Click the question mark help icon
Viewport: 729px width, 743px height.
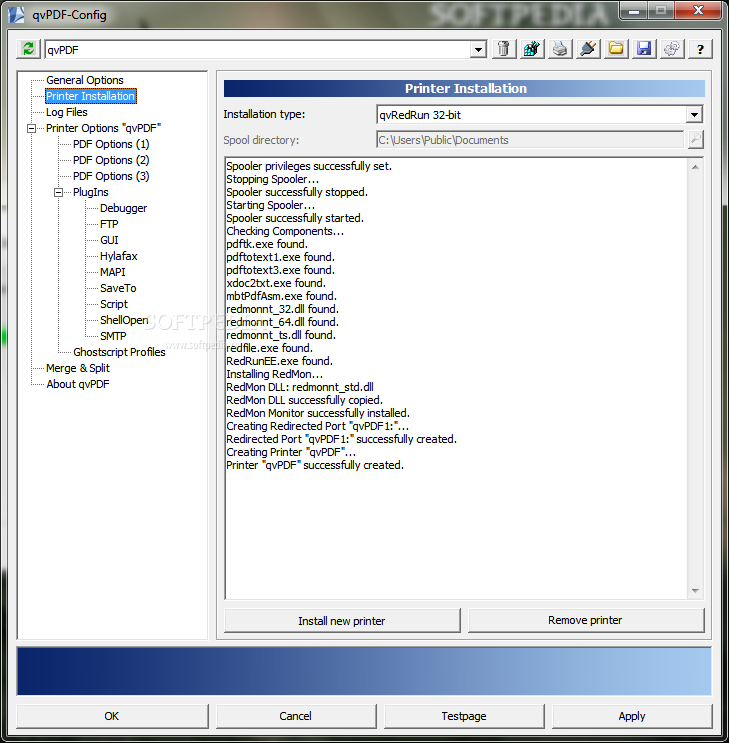[700, 49]
